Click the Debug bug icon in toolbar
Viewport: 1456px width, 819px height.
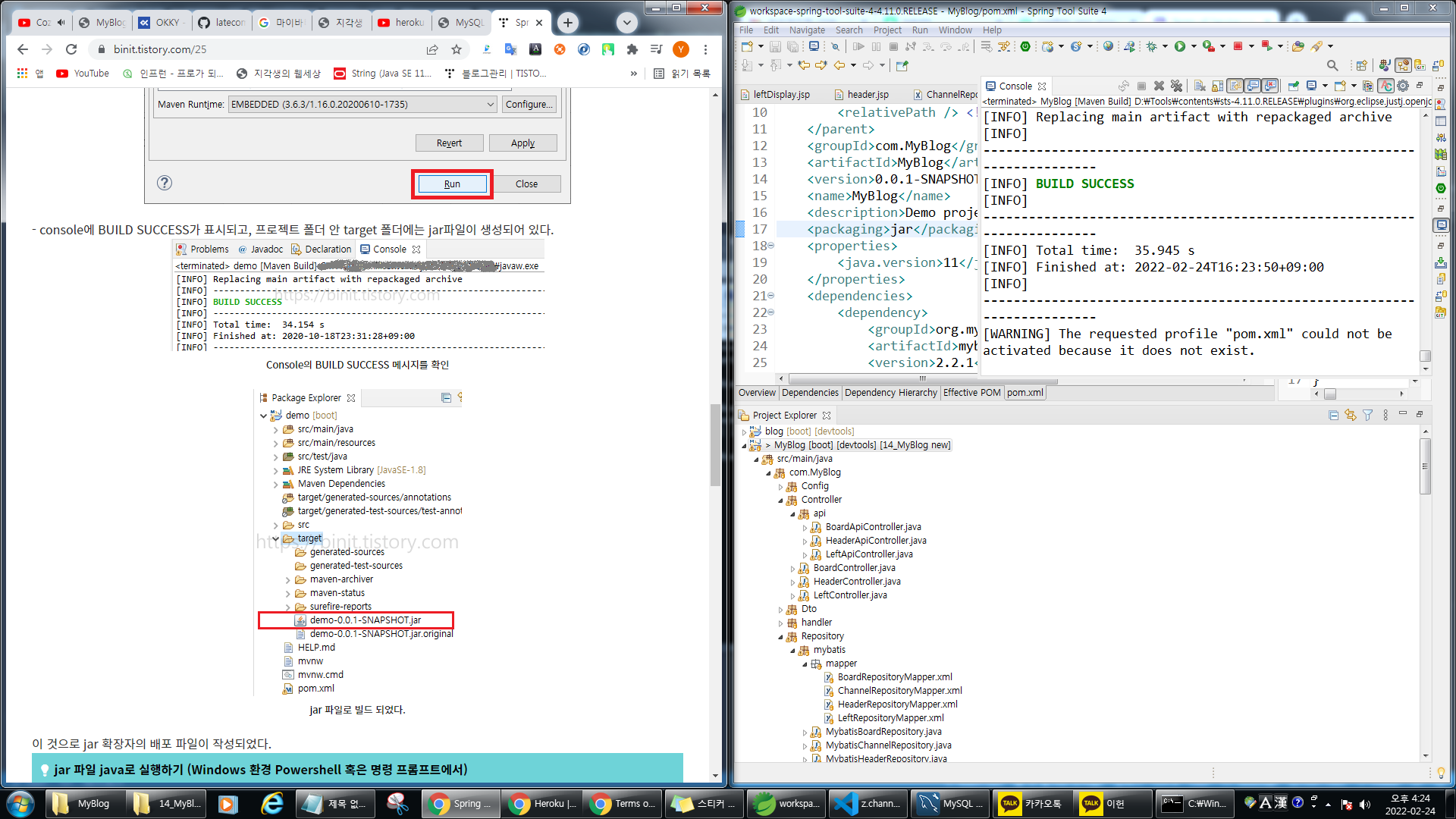click(1152, 47)
